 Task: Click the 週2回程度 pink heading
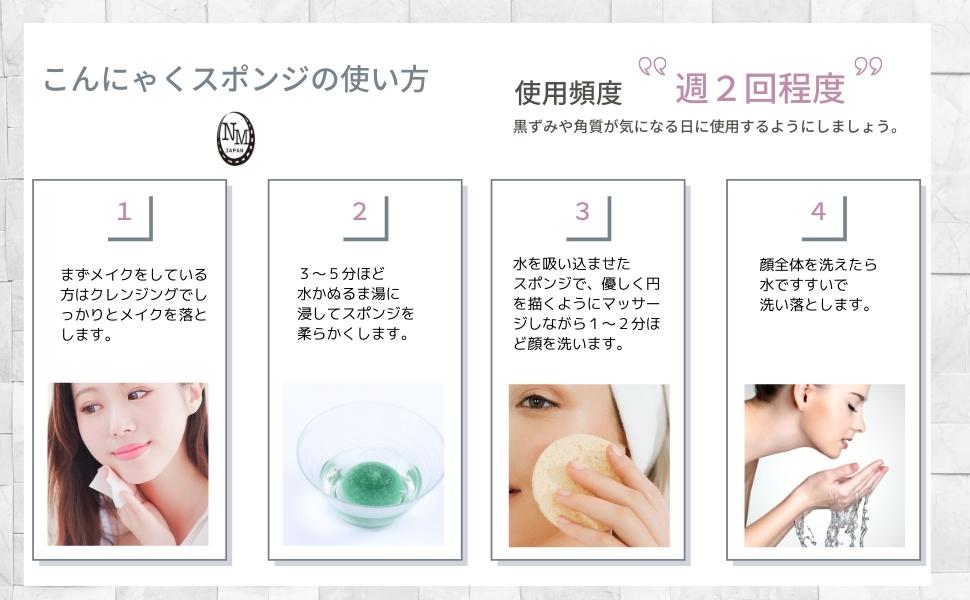(x=760, y=88)
